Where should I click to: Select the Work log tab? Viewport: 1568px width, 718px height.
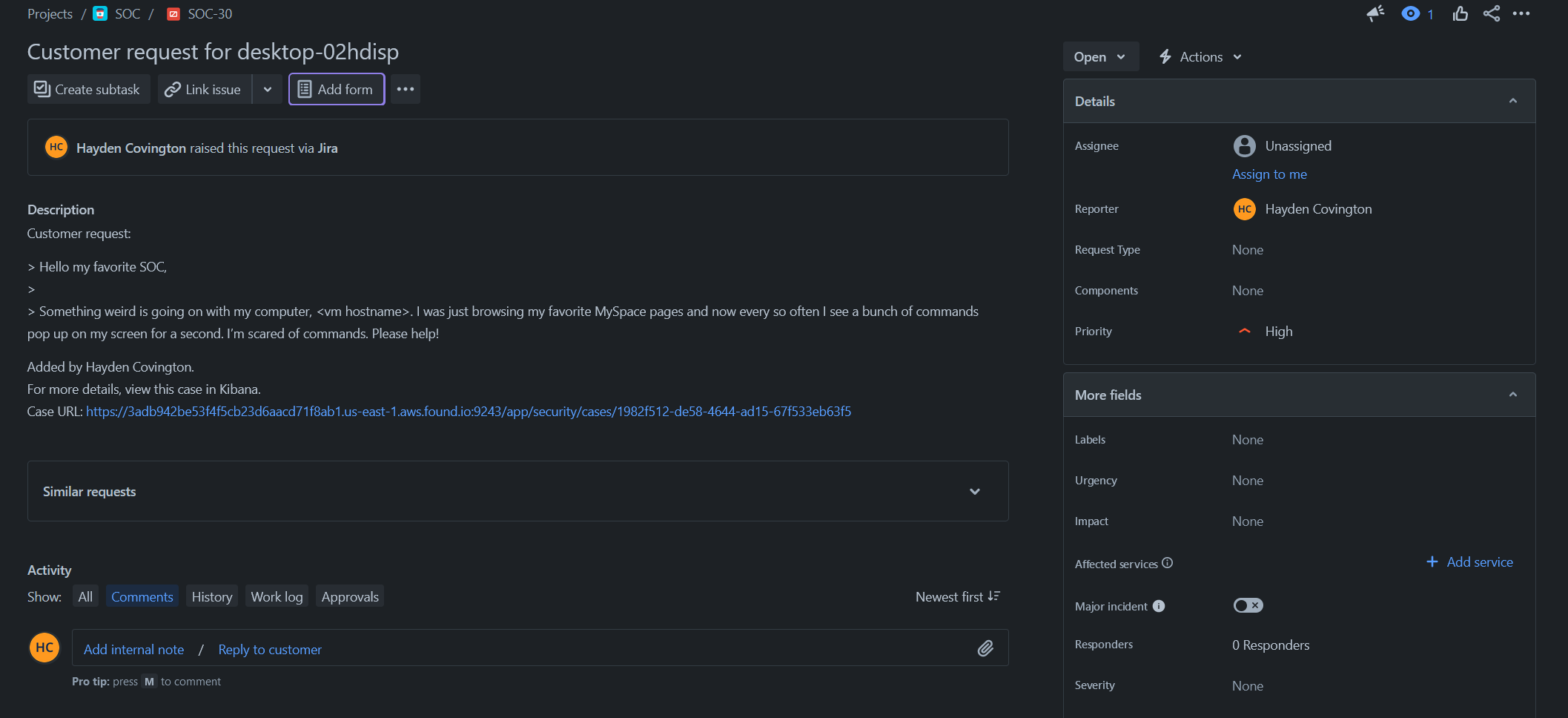277,596
